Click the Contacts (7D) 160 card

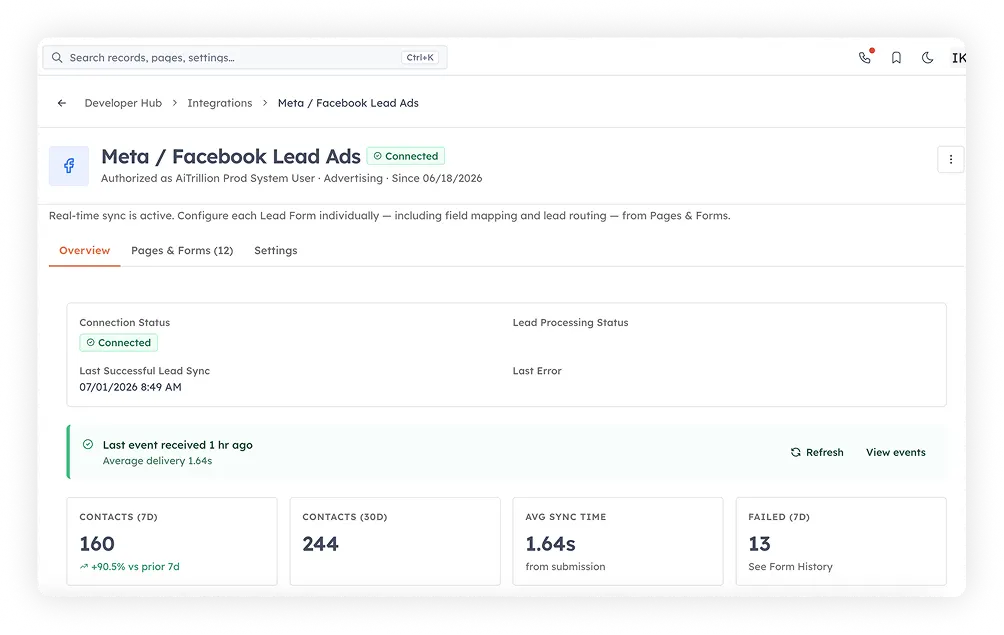pos(172,541)
